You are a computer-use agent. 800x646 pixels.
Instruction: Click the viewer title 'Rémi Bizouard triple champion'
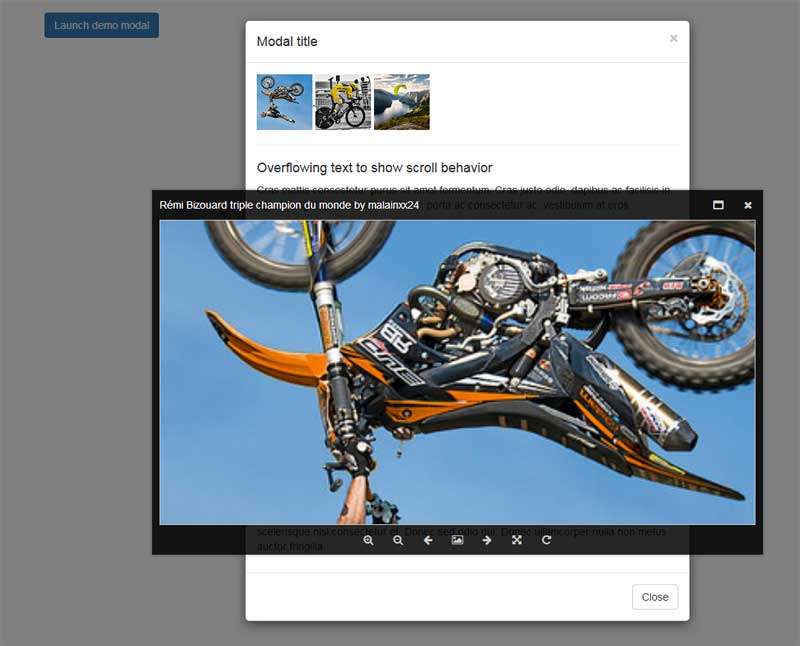tap(289, 205)
